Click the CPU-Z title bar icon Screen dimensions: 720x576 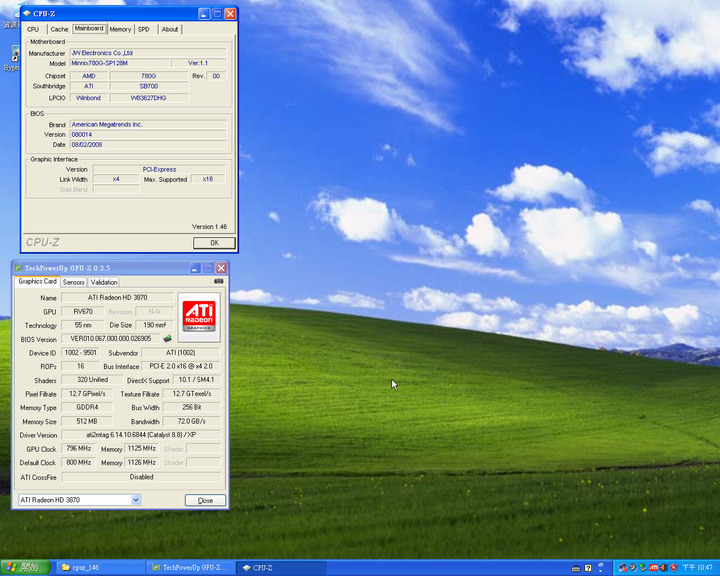[27, 14]
